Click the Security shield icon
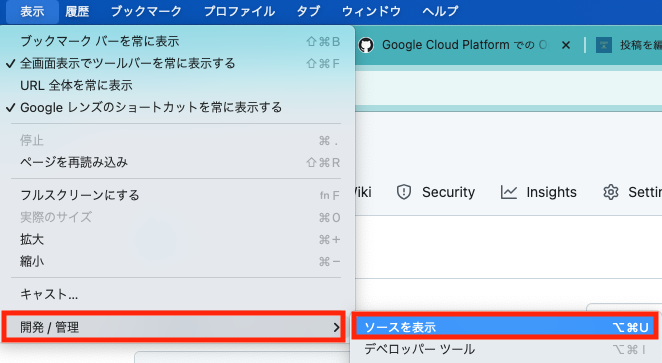 pyautogui.click(x=404, y=192)
